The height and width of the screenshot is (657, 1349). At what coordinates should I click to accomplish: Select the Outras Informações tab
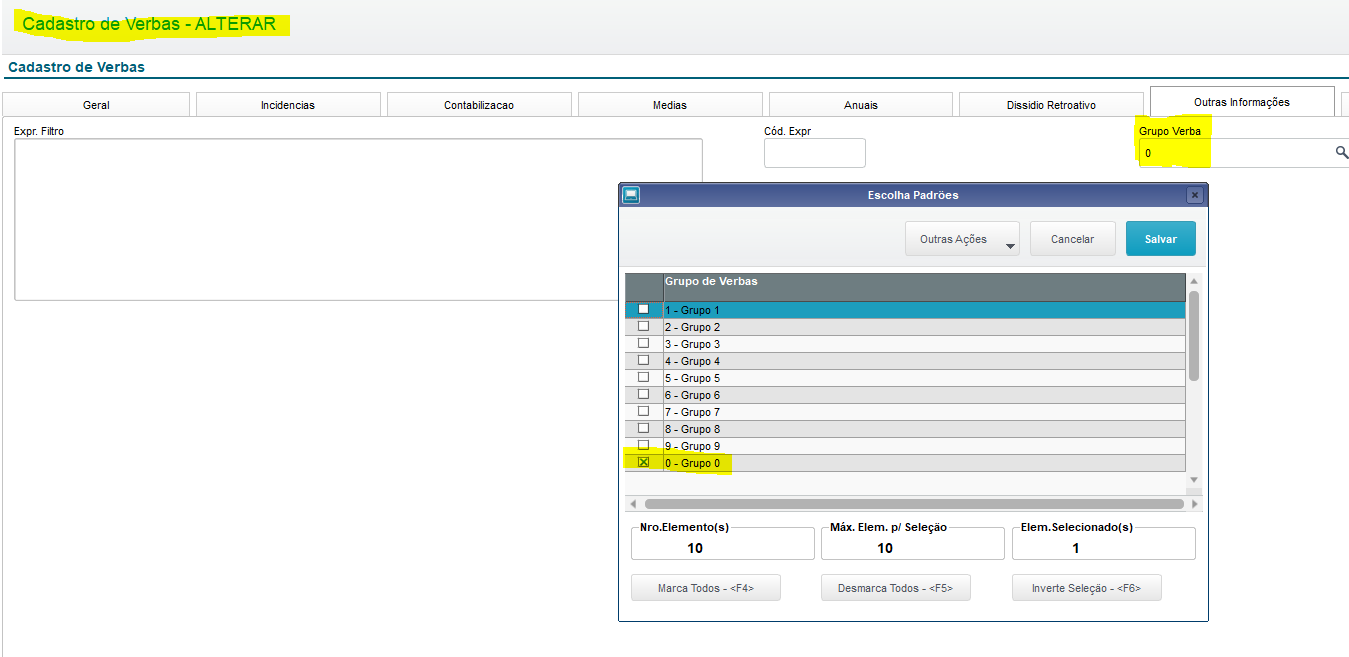tap(1242, 102)
